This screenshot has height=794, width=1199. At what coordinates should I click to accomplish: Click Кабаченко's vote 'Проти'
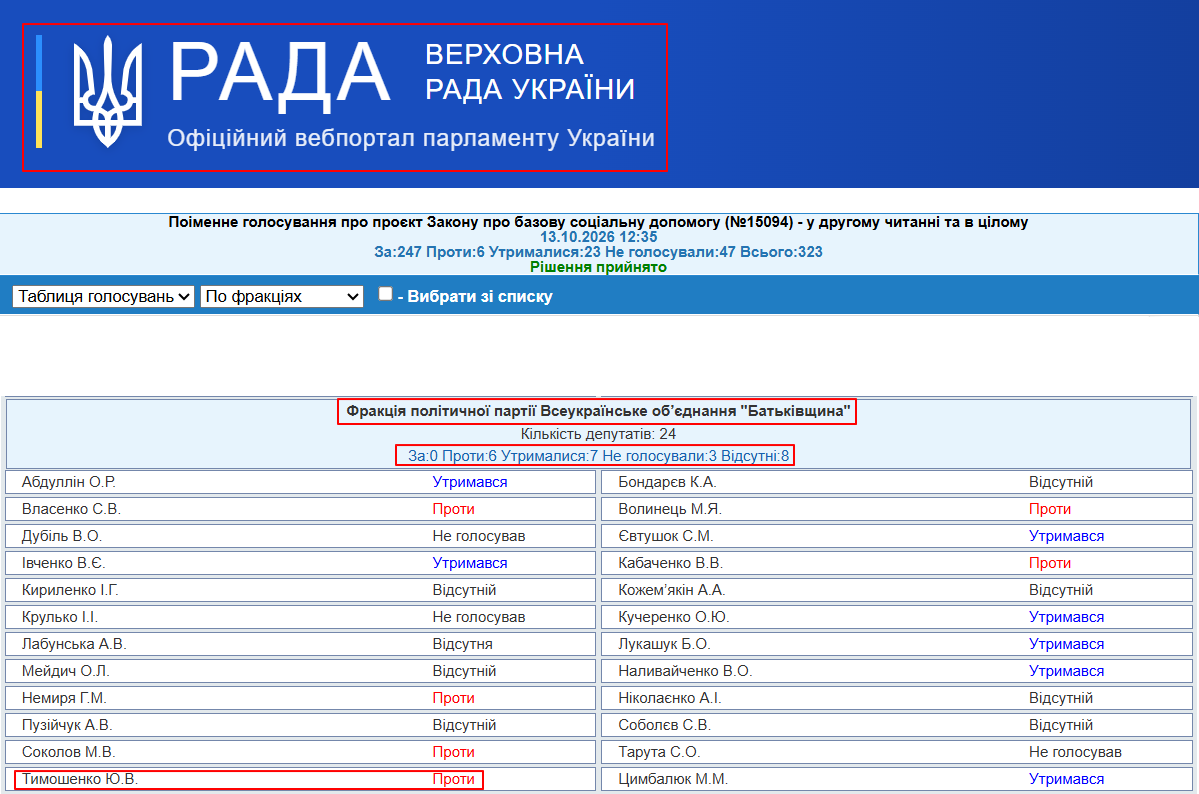pos(1050,563)
